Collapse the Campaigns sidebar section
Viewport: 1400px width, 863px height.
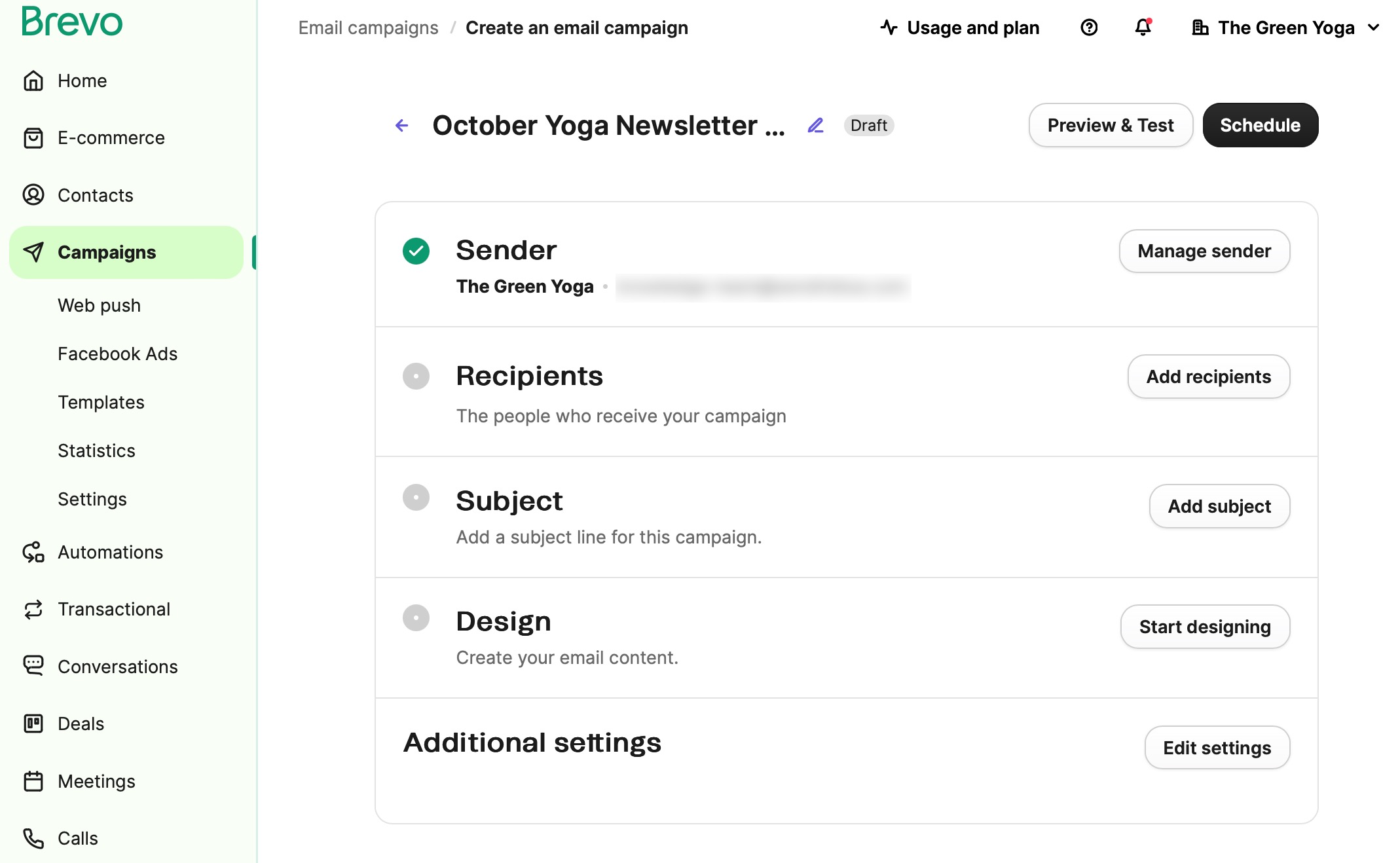(126, 252)
